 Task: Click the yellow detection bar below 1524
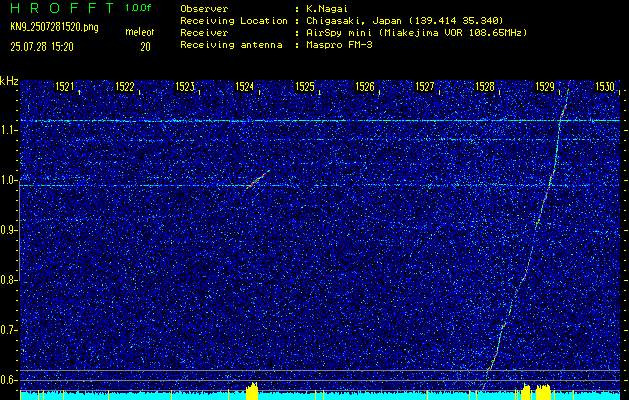click(252, 391)
